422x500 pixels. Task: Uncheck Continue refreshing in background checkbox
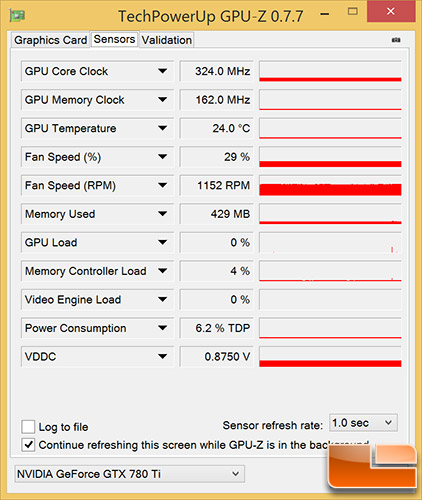coord(28,445)
